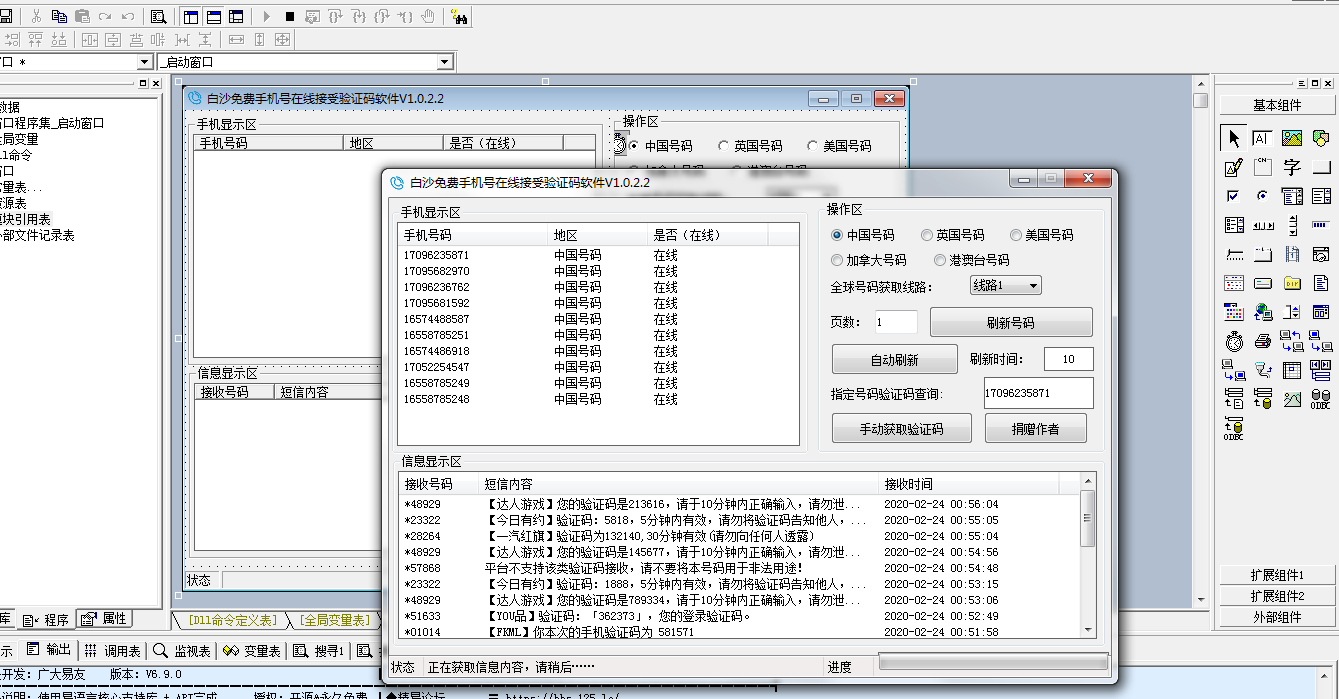This screenshot has width=1339, height=699.
Task: Pick the picture box component icon
Action: point(1292,138)
